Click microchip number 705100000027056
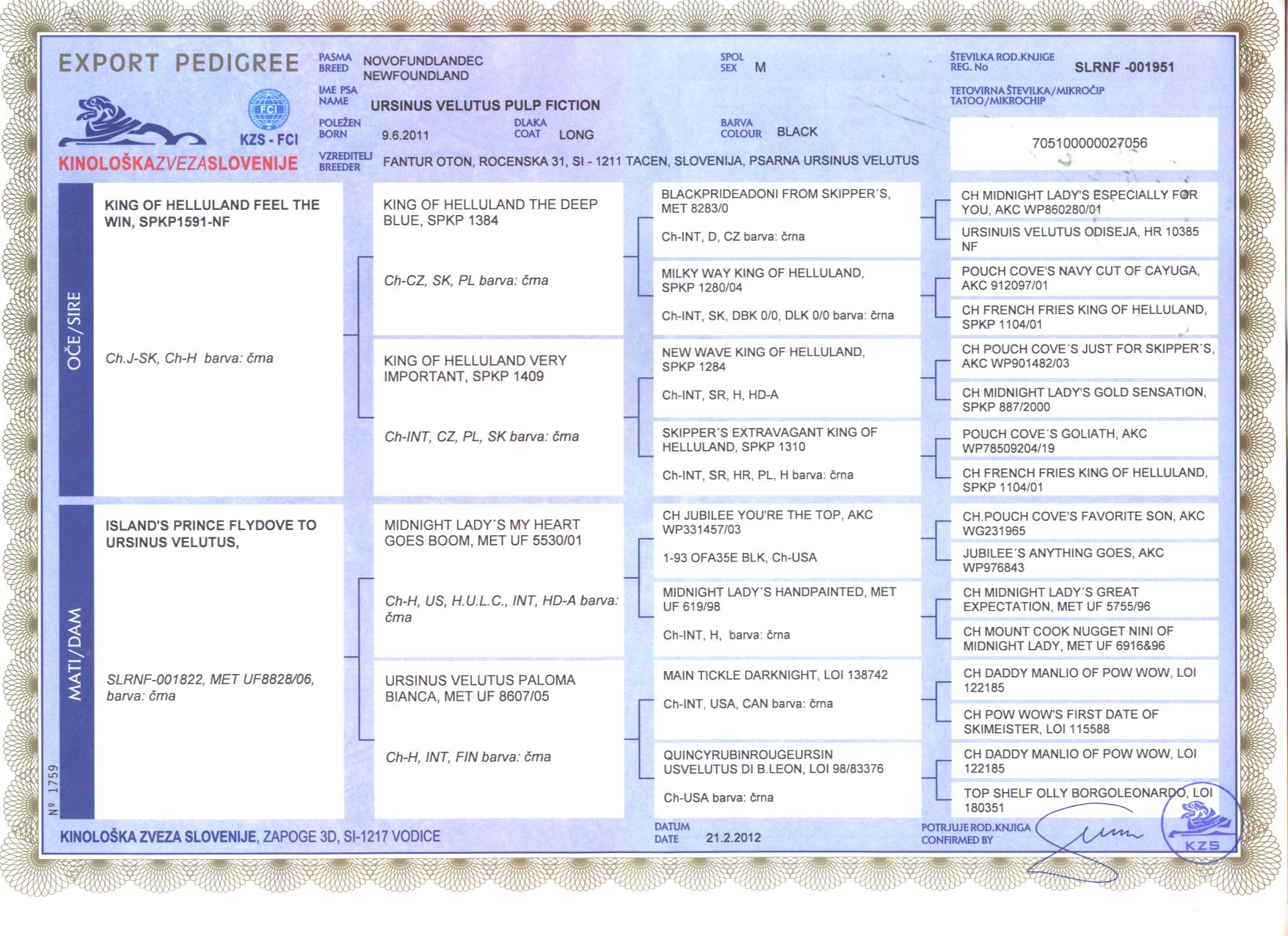Viewport: 1288px width, 936px height. click(1089, 142)
